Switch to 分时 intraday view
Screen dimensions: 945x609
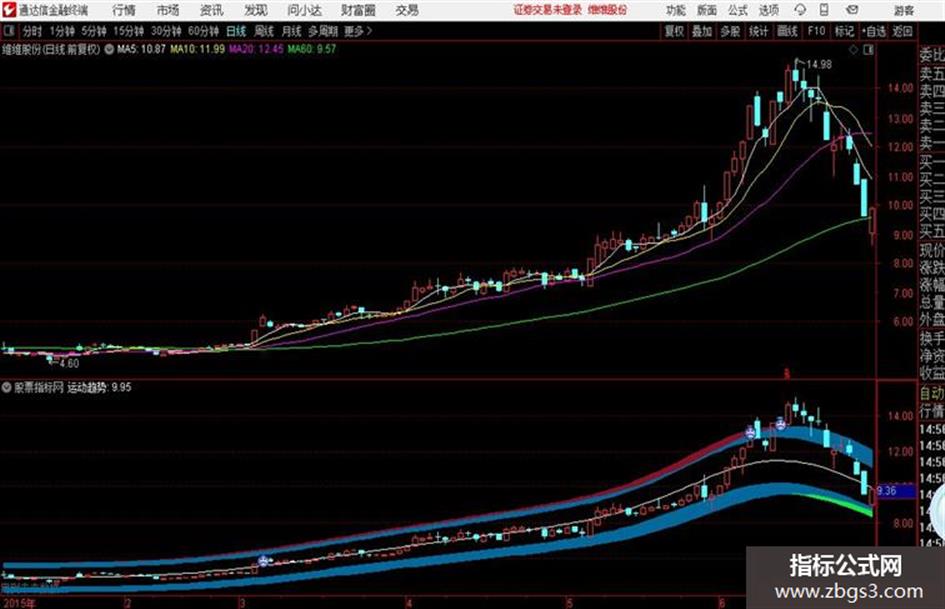click(x=33, y=31)
